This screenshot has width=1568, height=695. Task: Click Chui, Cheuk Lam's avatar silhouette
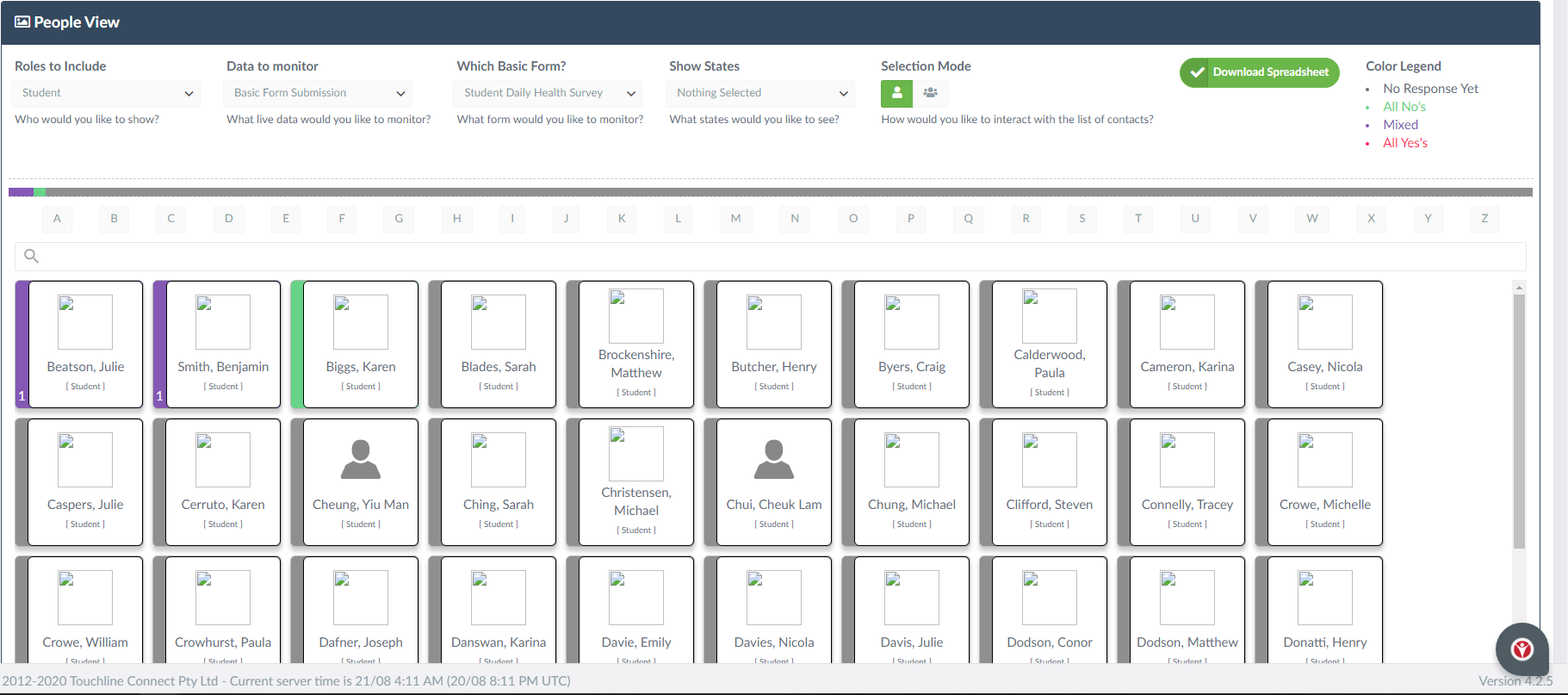tap(774, 459)
